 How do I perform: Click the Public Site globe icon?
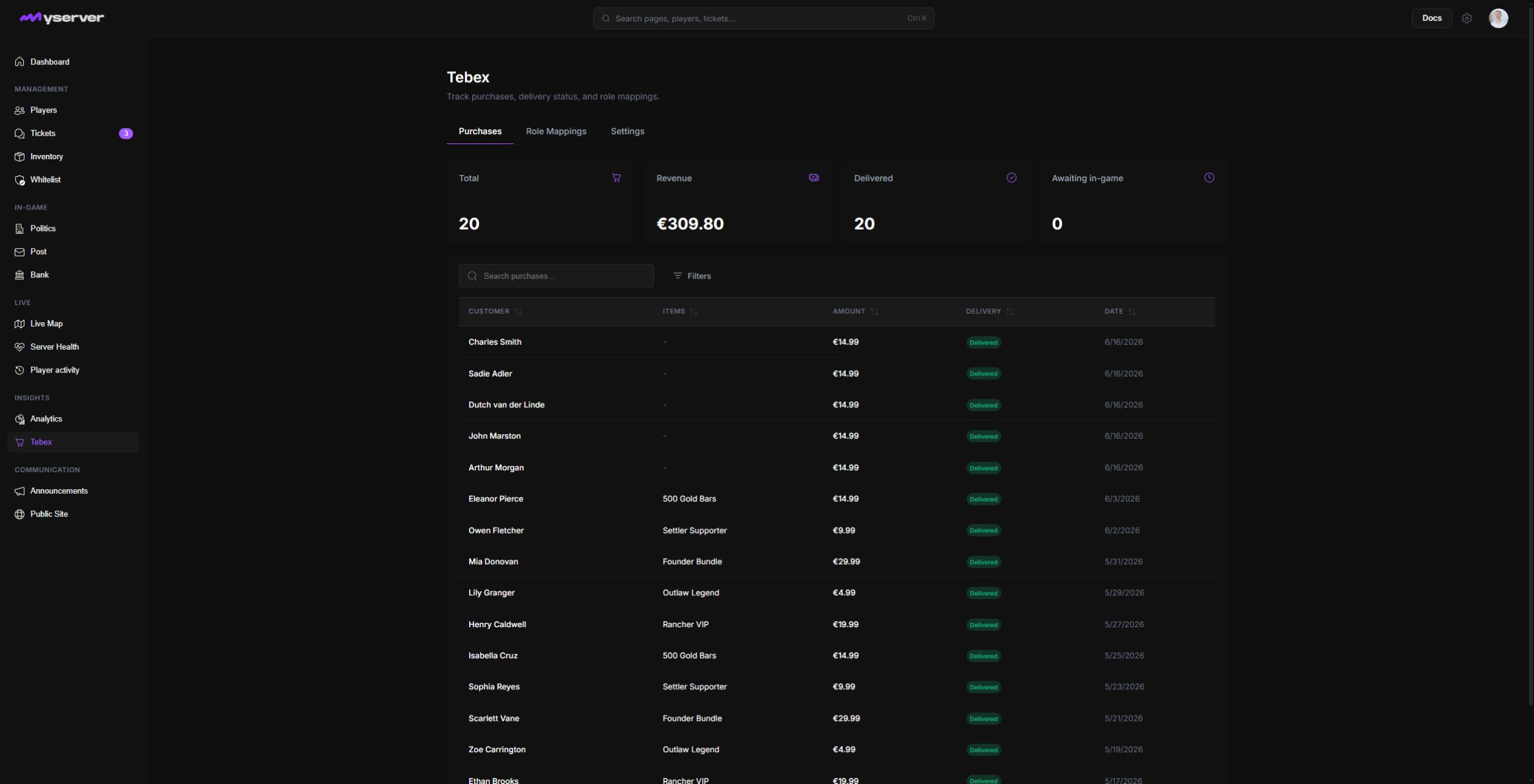point(20,514)
